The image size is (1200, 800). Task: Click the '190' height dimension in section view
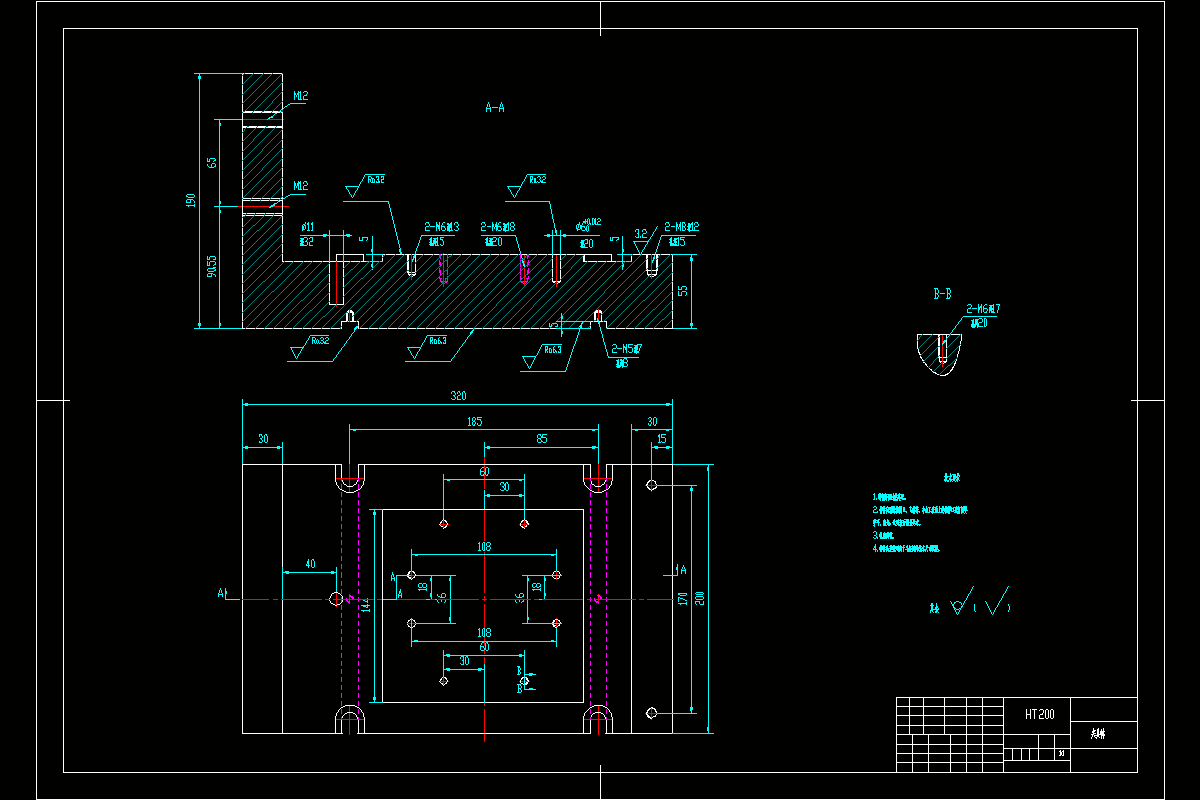pyautogui.click(x=190, y=201)
